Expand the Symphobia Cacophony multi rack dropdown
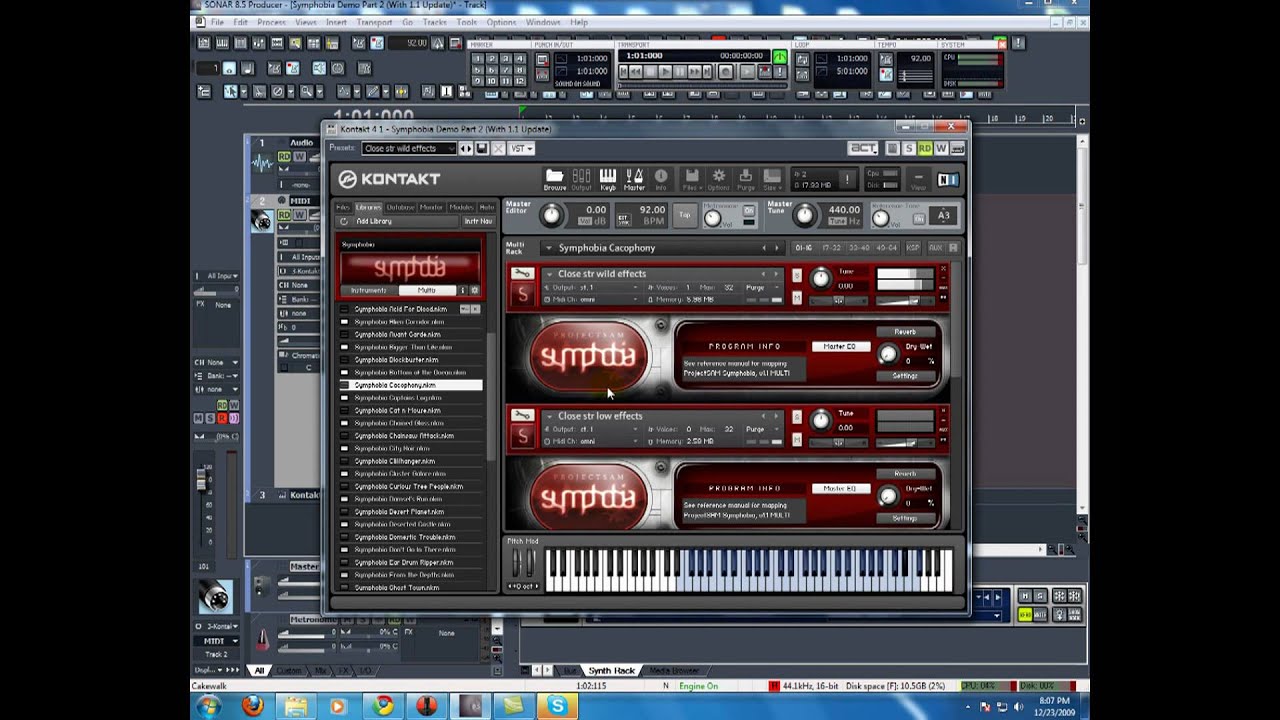This screenshot has height=720, width=1280. click(548, 248)
